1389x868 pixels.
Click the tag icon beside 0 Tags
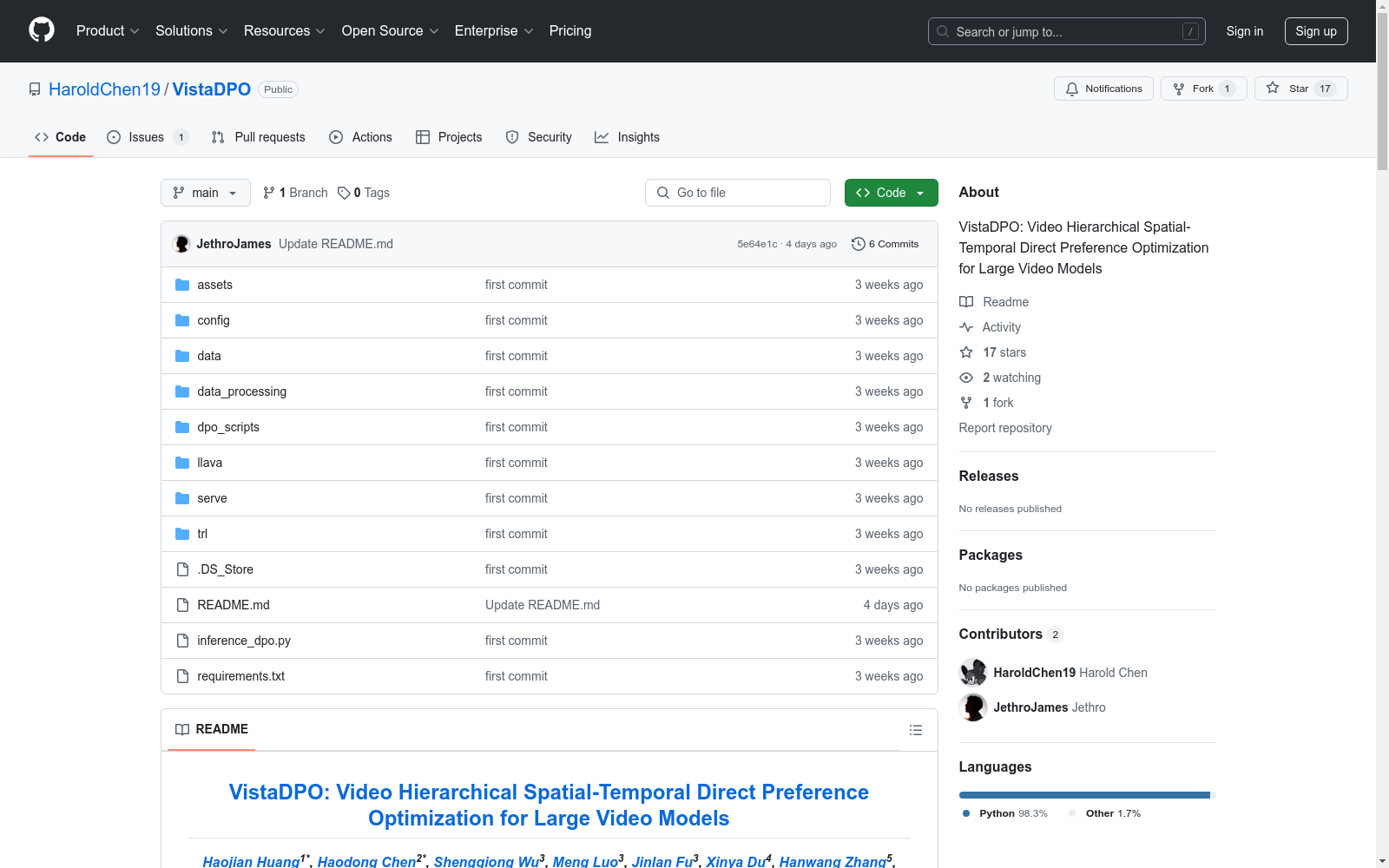coord(344,193)
